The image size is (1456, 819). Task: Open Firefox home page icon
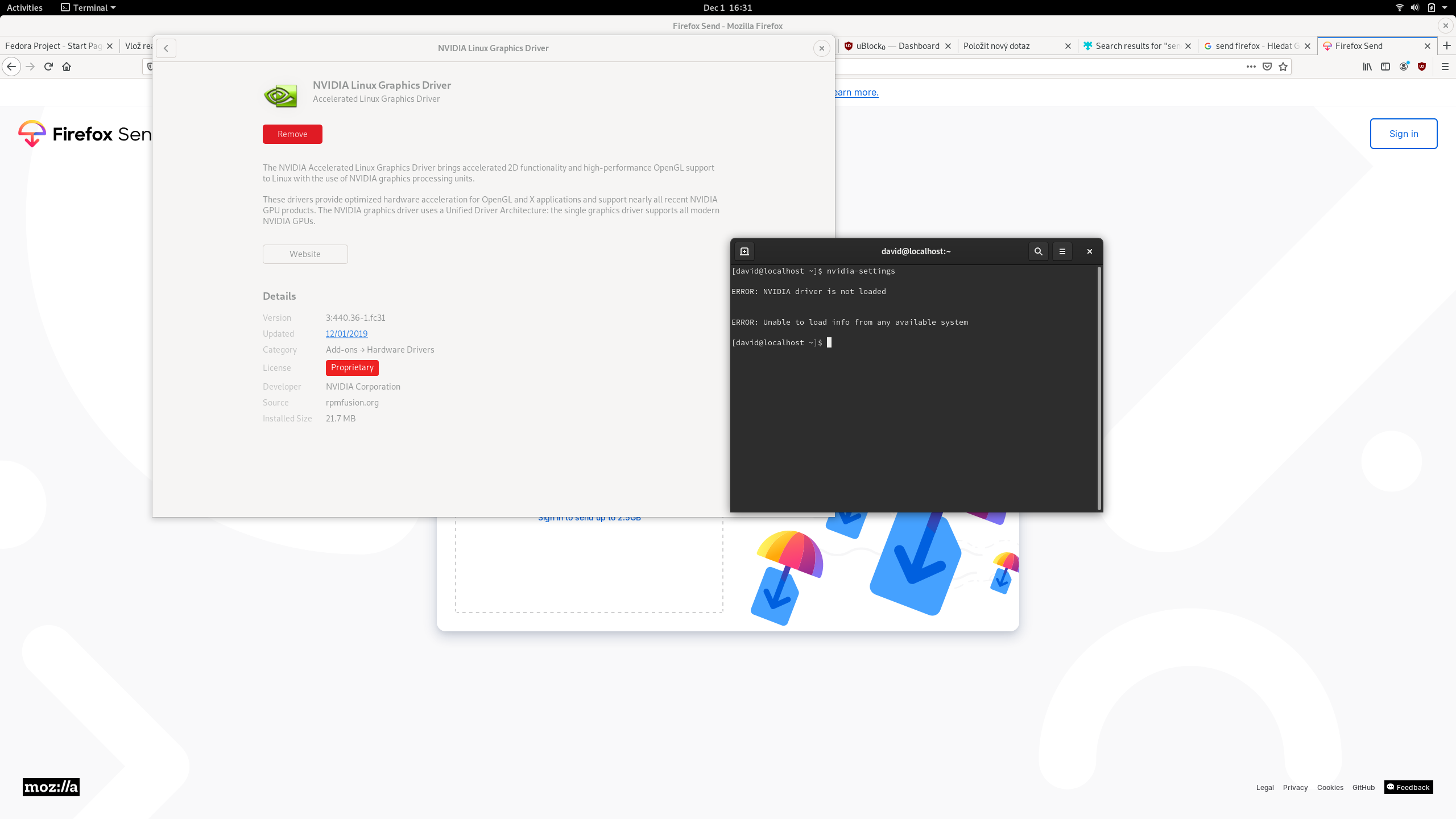tap(67, 67)
